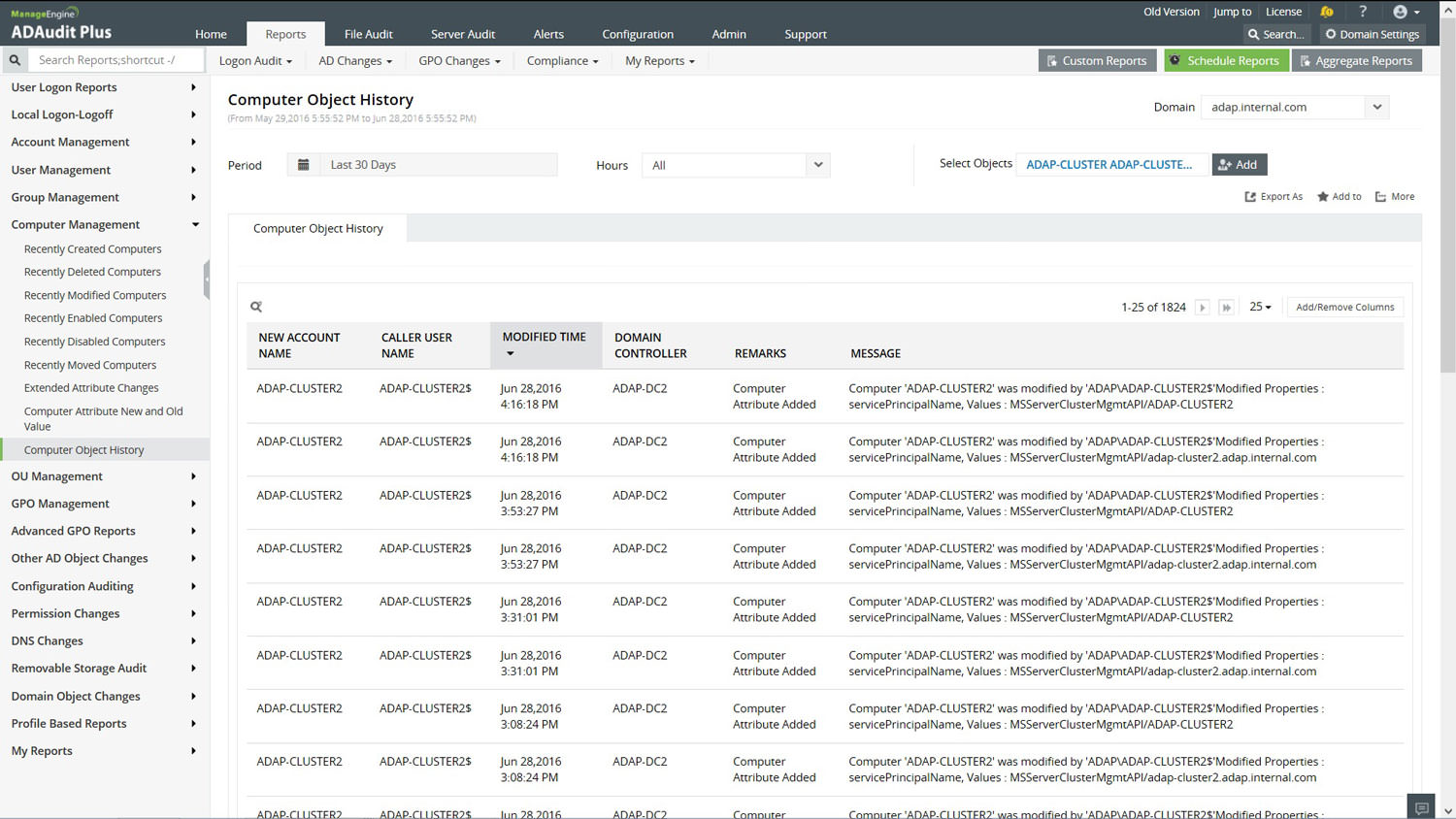
Task: Click the sidebar search magnifier icon
Action: pos(15,60)
